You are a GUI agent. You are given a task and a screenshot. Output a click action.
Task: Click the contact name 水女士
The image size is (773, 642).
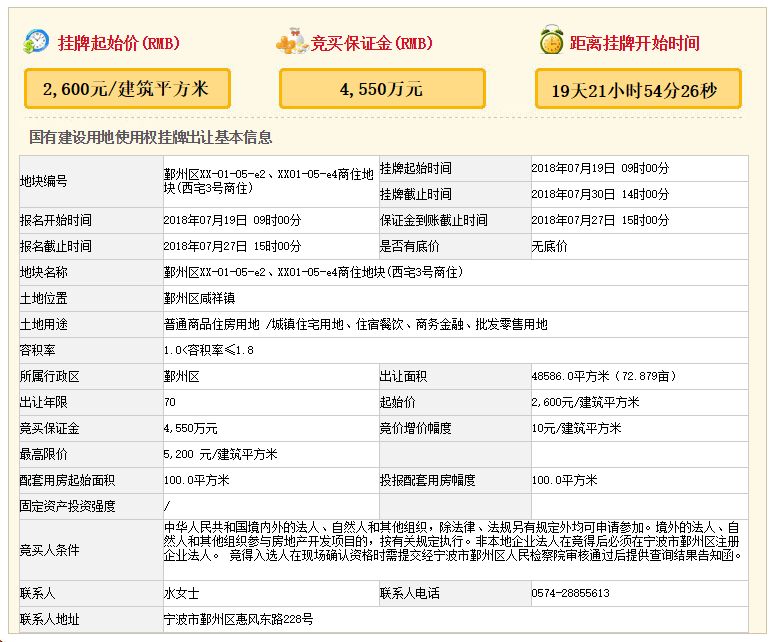point(181,594)
